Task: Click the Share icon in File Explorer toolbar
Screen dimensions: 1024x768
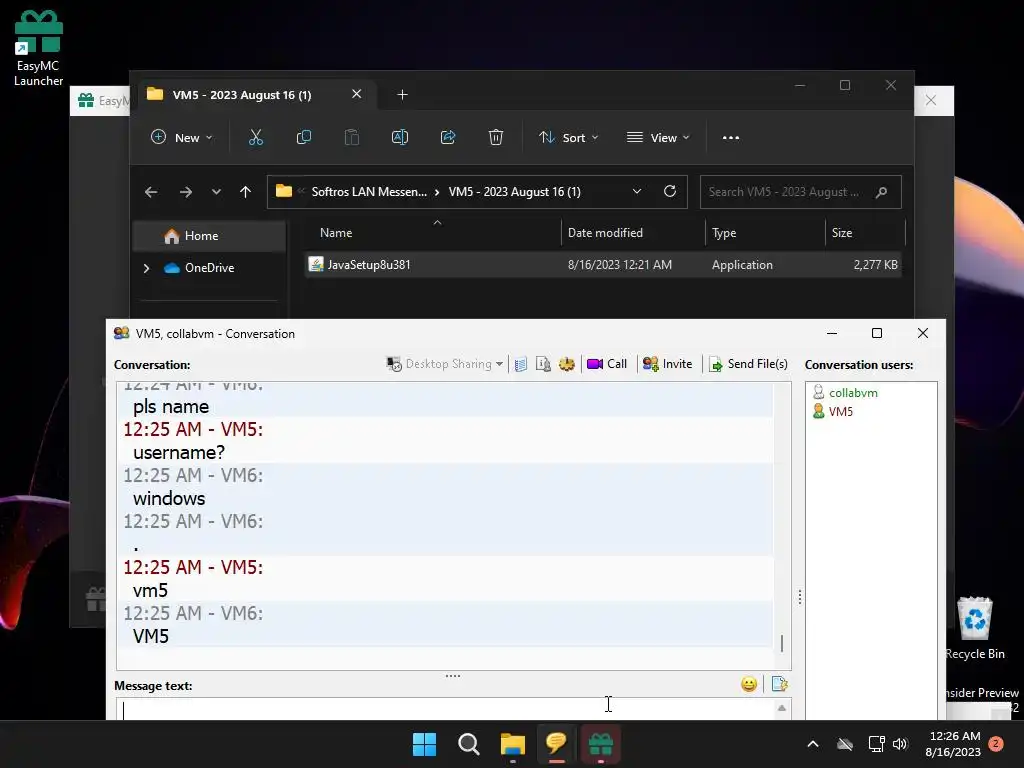Action: 448,137
